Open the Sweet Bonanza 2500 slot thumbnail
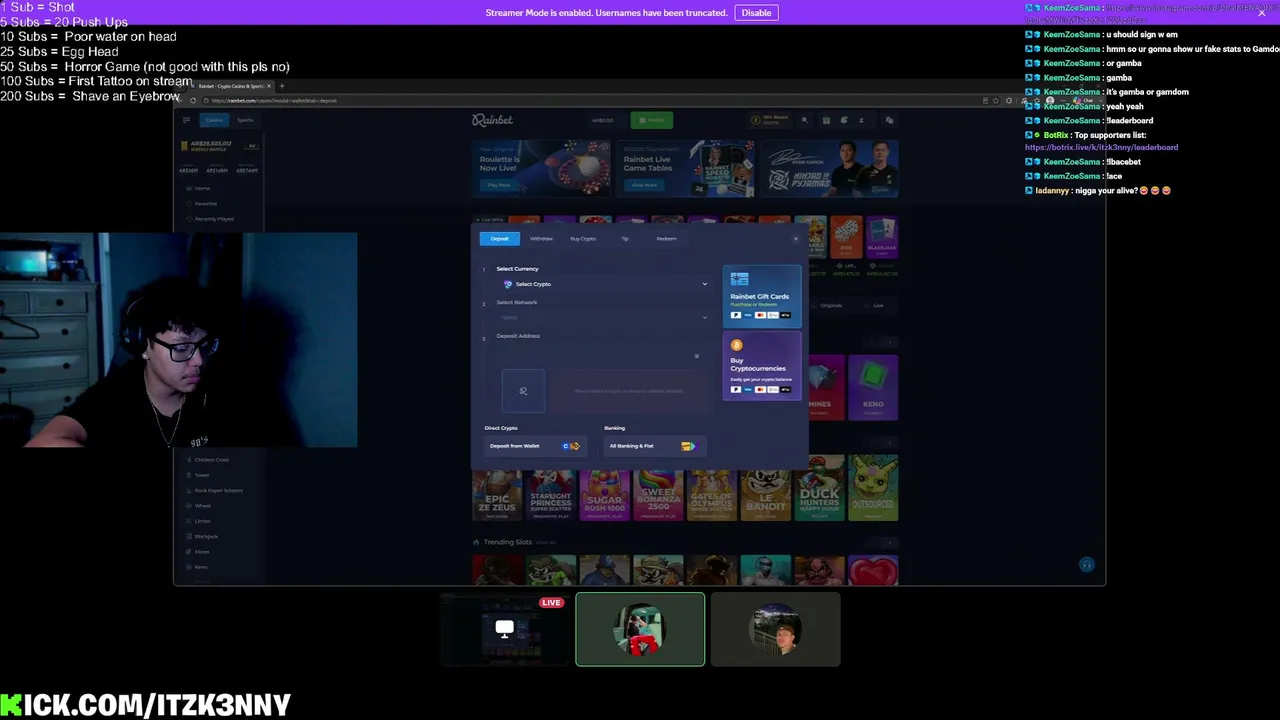Image resolution: width=1280 pixels, height=720 pixels. [x=658, y=488]
